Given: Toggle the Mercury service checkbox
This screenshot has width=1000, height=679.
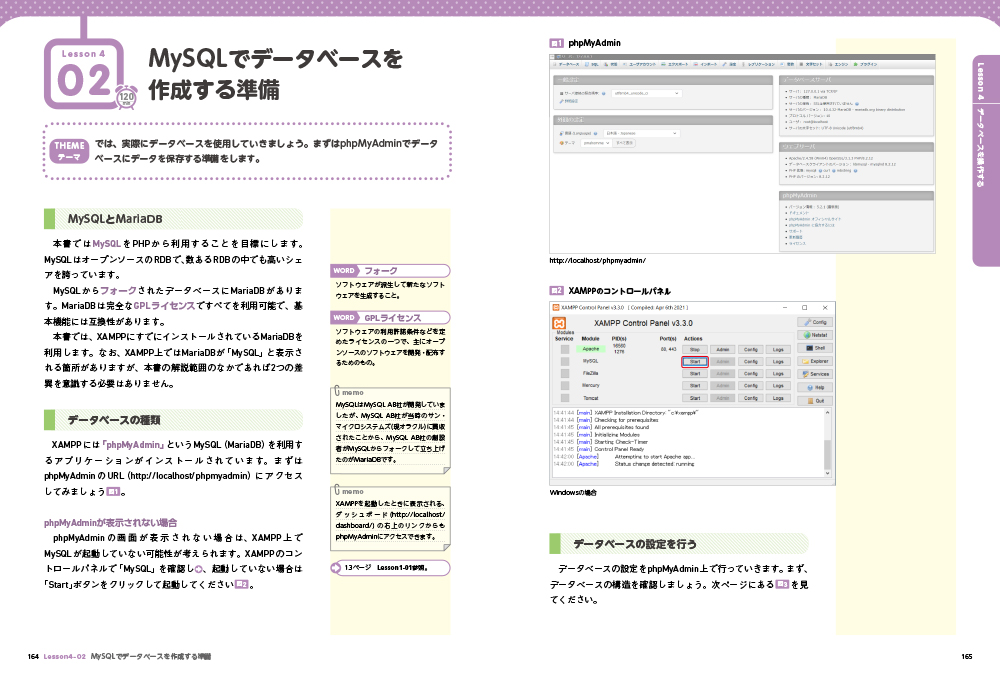Looking at the screenshot, I should tap(564, 386).
